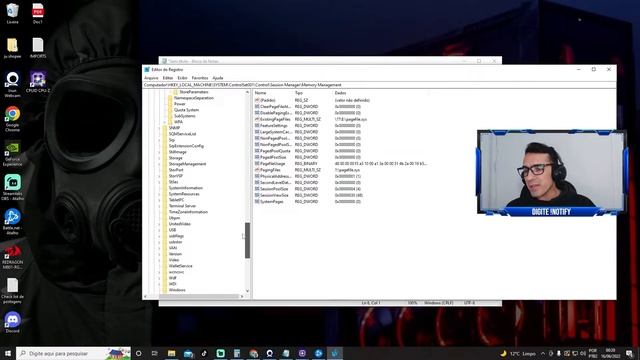Select the LargeSystemCache value icon

pyautogui.click(x=257, y=132)
